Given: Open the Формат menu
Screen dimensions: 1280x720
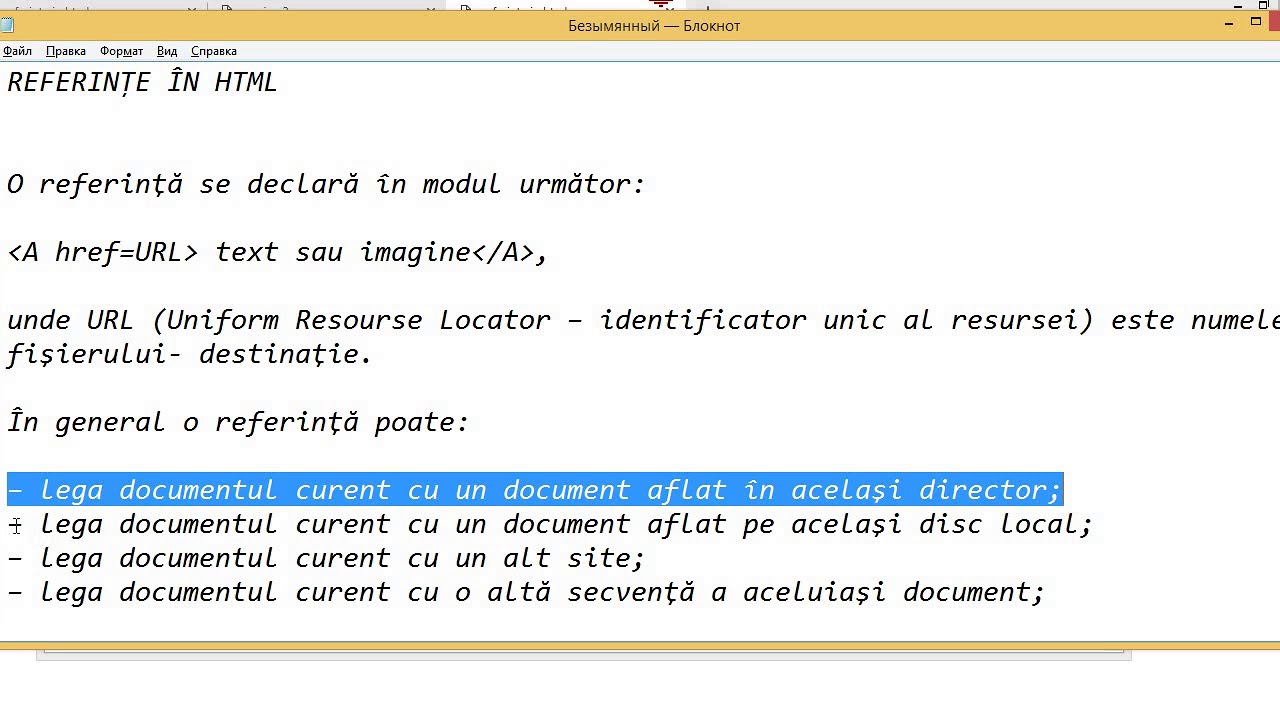Looking at the screenshot, I should 121,51.
